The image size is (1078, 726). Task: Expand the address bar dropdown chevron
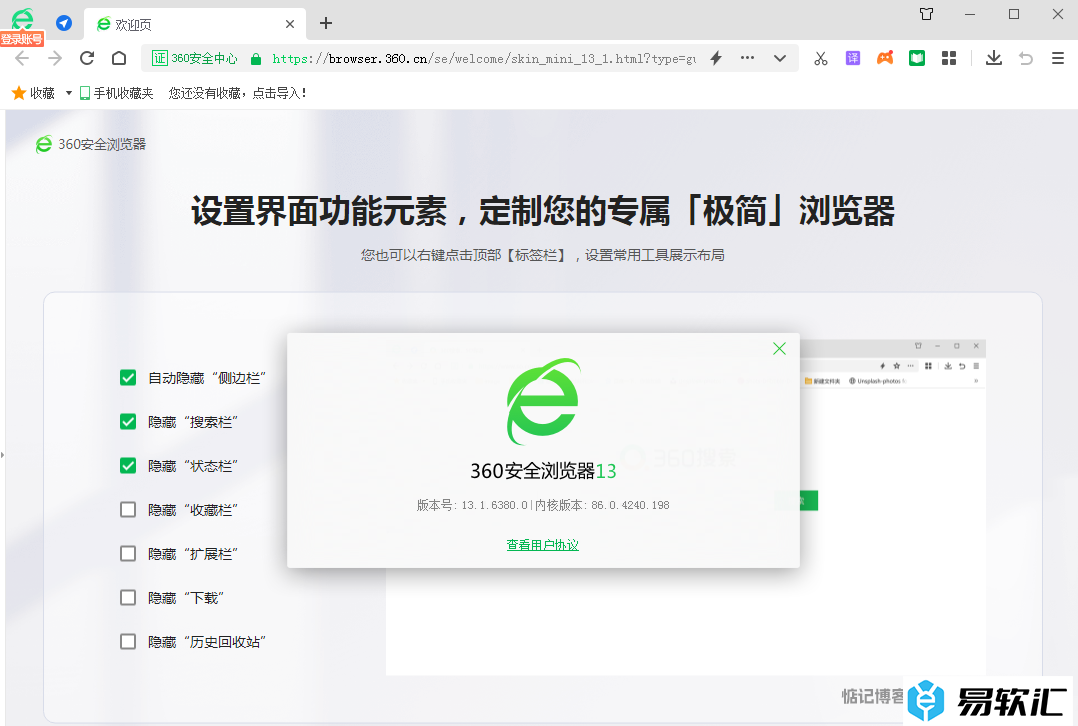click(x=780, y=58)
